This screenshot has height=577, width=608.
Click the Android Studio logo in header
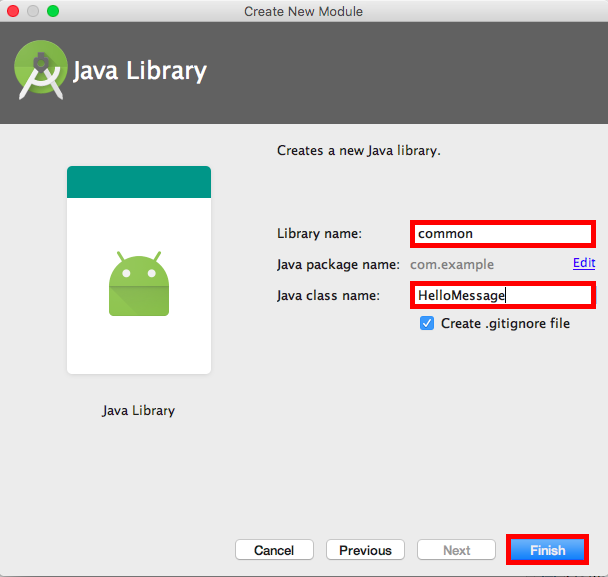point(40,71)
